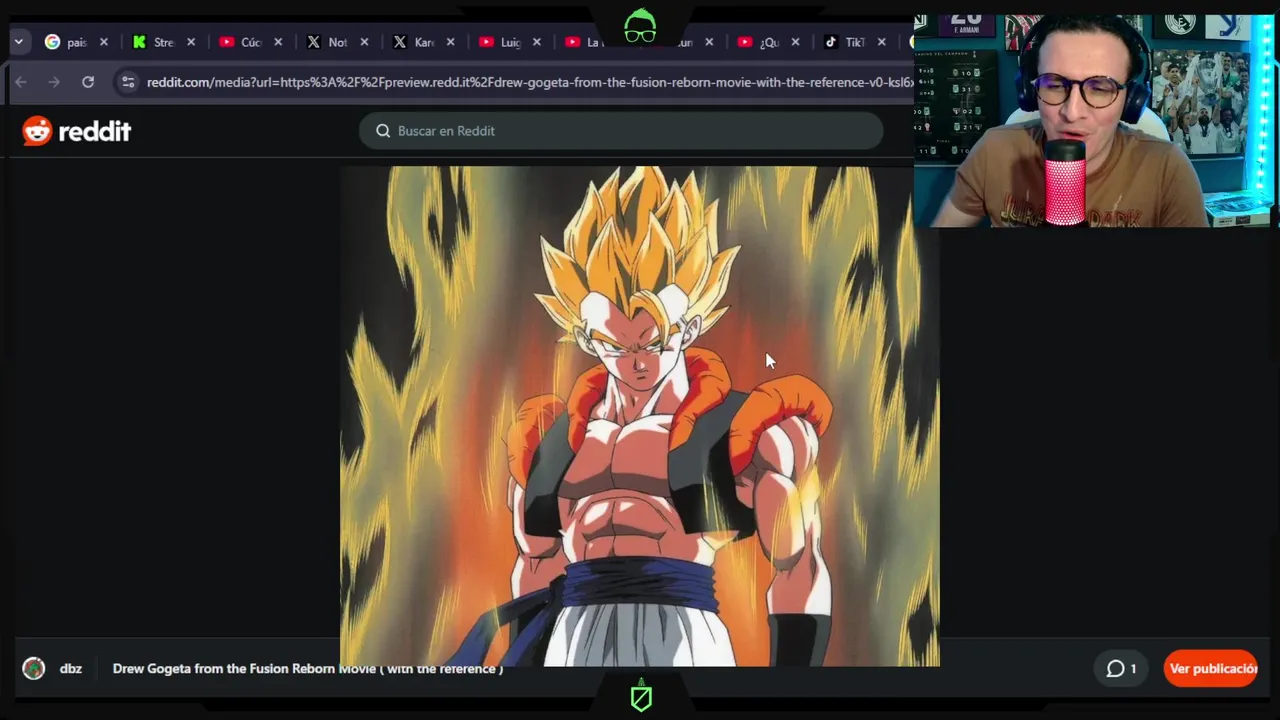
Task: Close the Kick 'Stre' tab
Action: coord(191,42)
